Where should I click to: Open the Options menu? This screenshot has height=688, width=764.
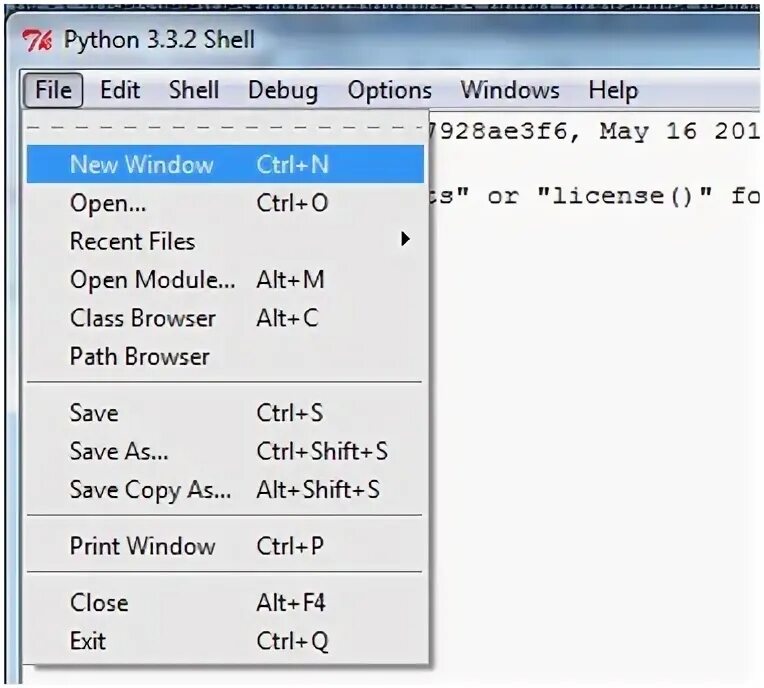pos(390,90)
